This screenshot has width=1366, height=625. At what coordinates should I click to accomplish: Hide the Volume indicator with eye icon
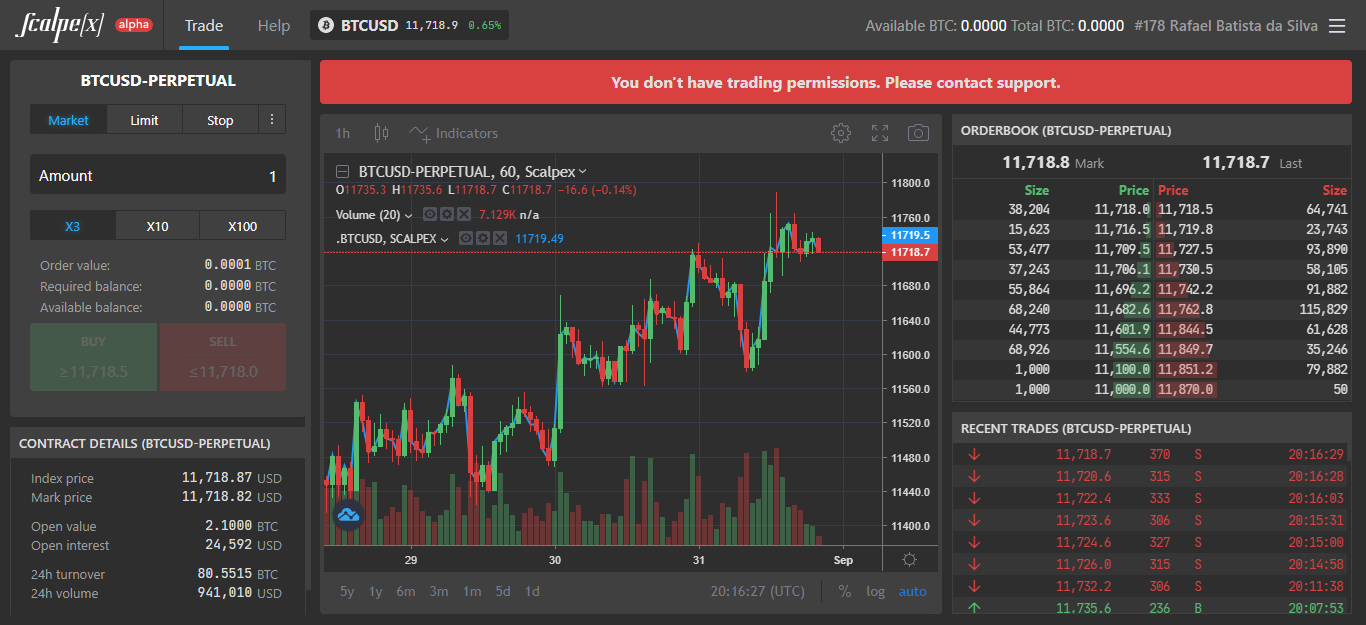click(x=430, y=214)
